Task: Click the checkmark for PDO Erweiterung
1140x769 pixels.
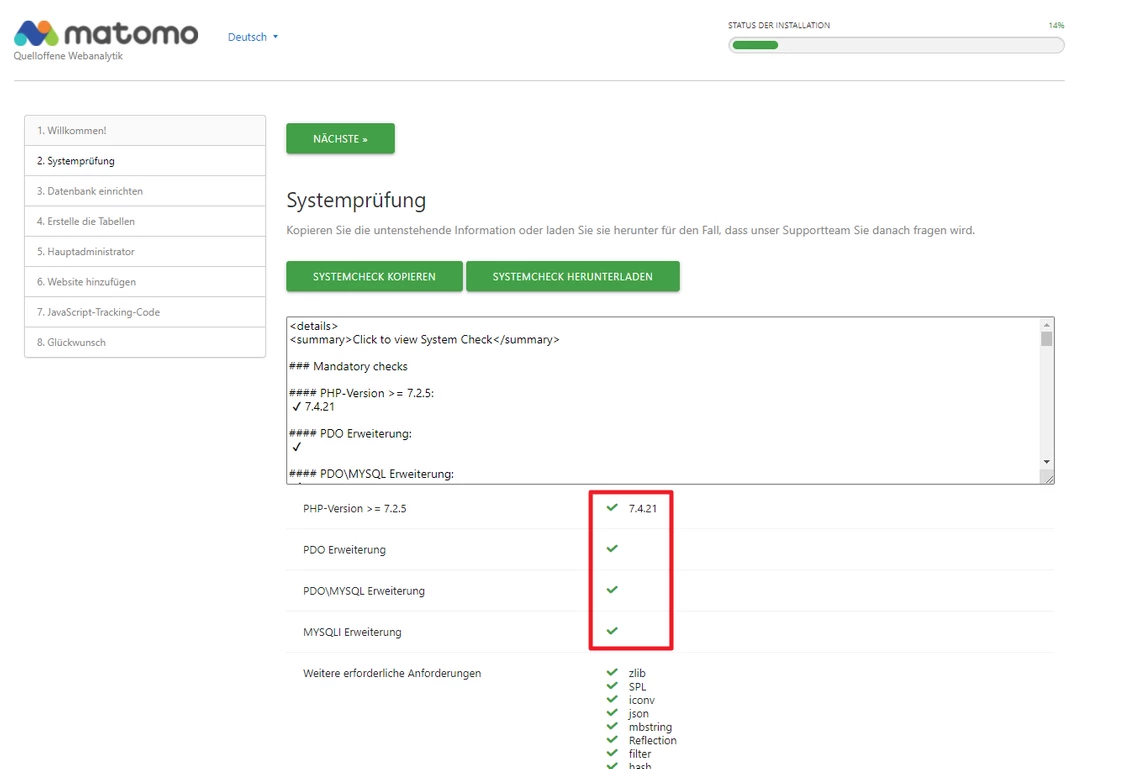Action: 612,549
